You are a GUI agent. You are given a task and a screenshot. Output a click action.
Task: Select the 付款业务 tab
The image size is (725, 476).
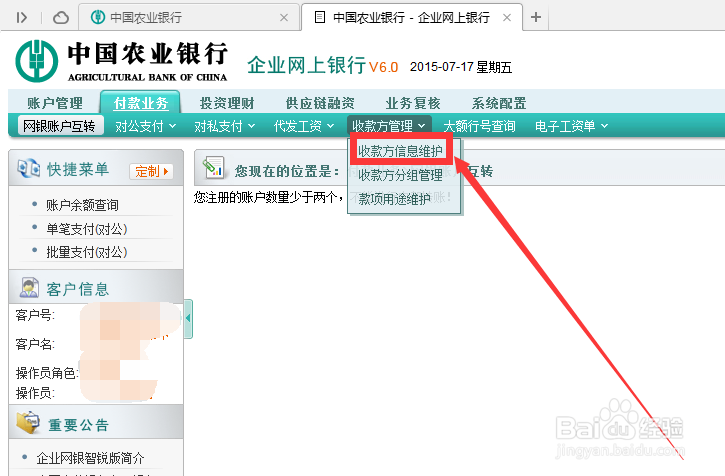[x=141, y=103]
